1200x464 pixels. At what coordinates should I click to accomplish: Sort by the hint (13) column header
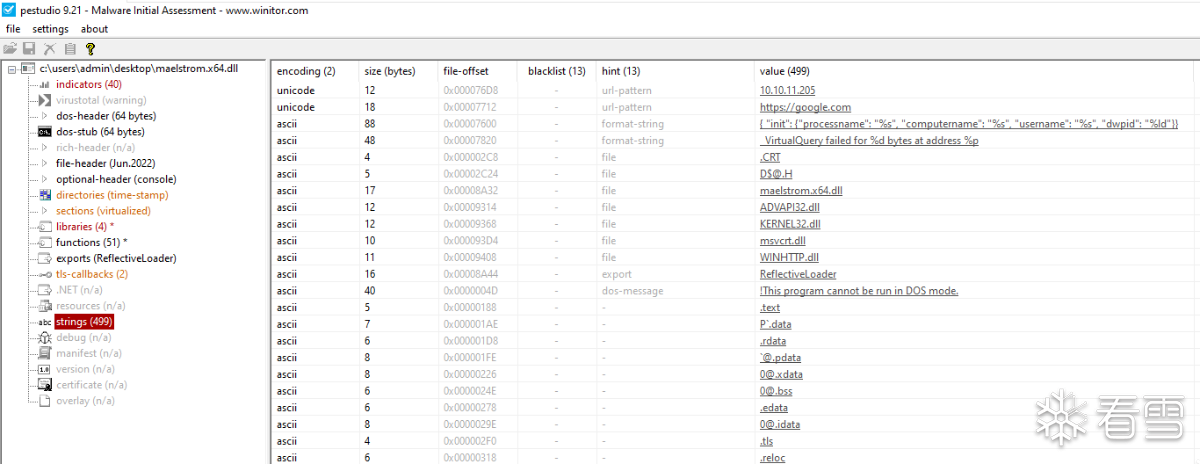coord(620,71)
